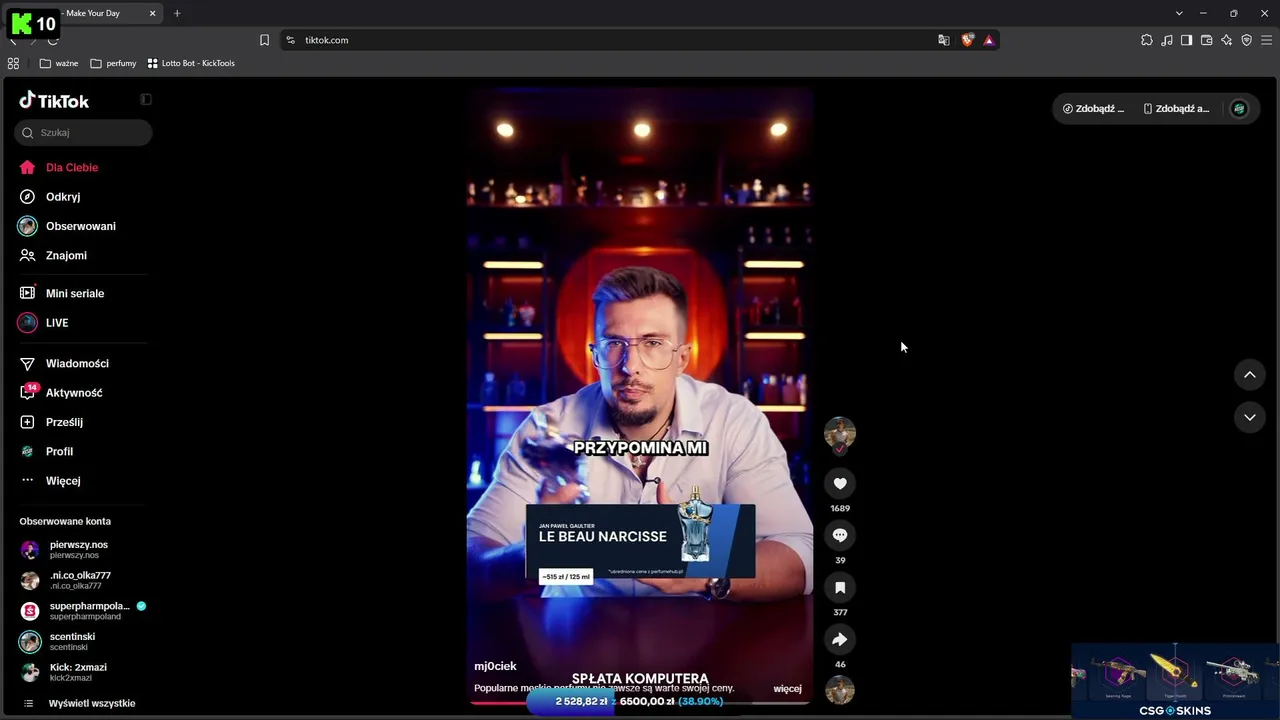Viewport: 1280px width, 720px height.
Task: Click the Zdobądź a... app button
Action: pos(1176,108)
